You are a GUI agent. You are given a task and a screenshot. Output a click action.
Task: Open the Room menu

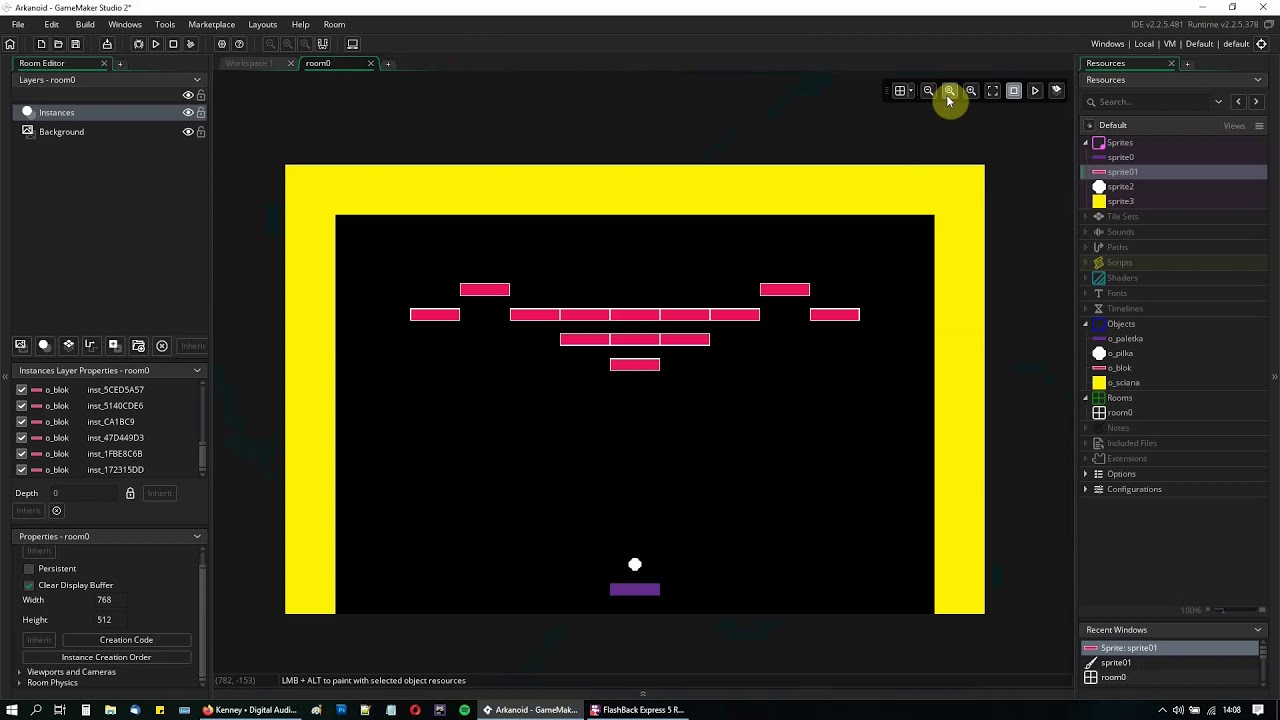334,24
